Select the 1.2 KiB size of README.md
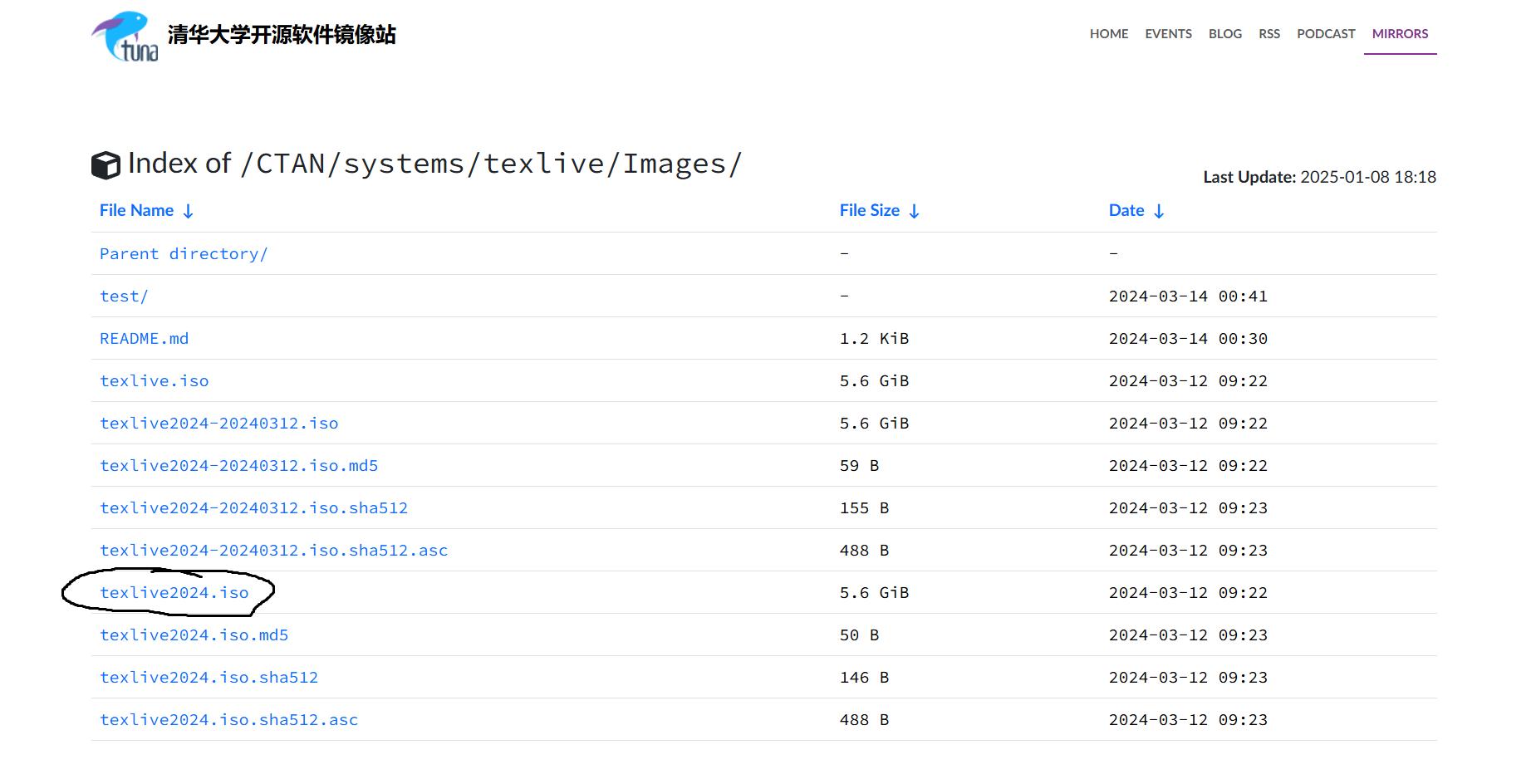The width and height of the screenshot is (1536, 784). 875,339
